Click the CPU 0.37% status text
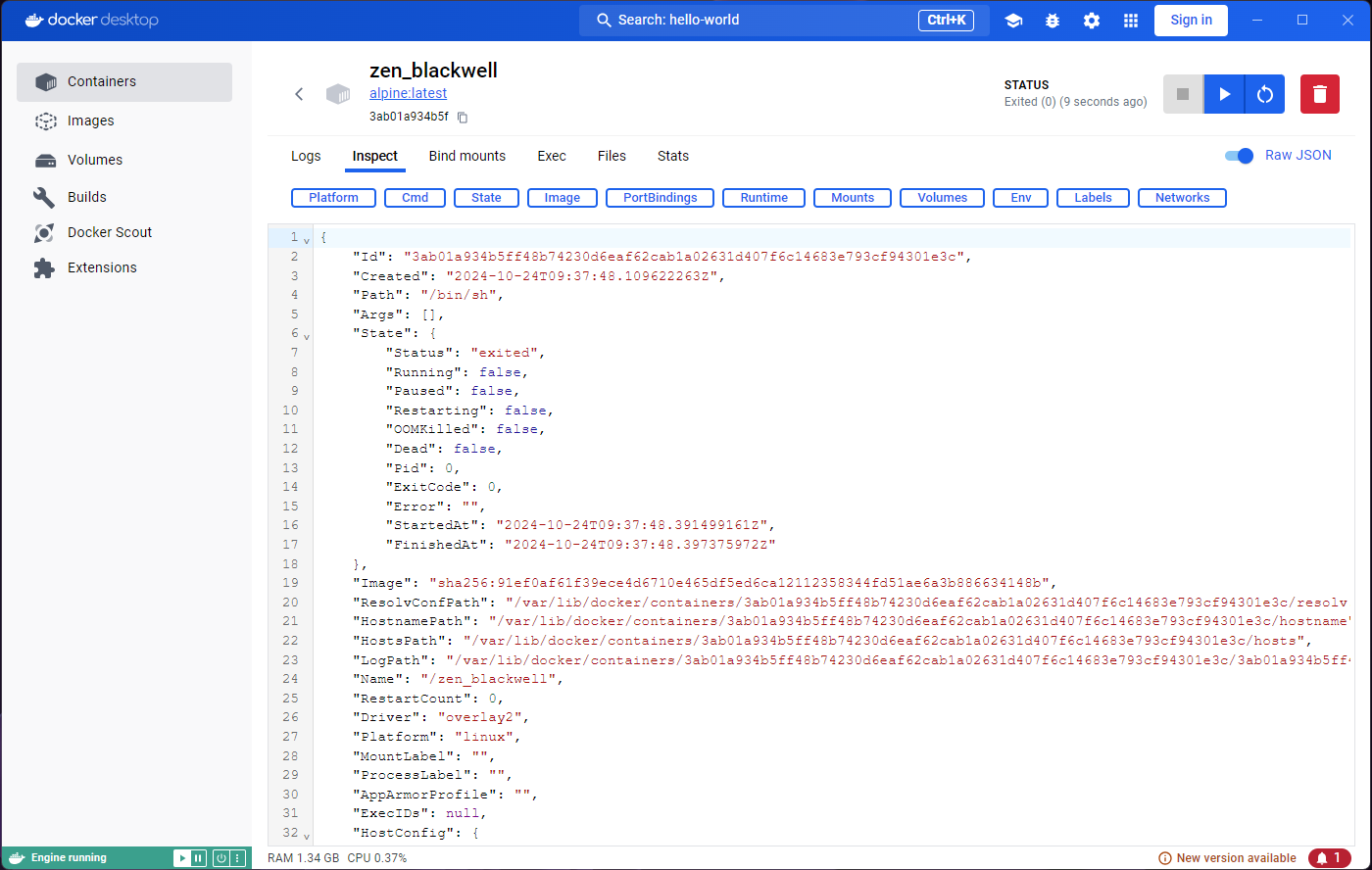 [377, 858]
